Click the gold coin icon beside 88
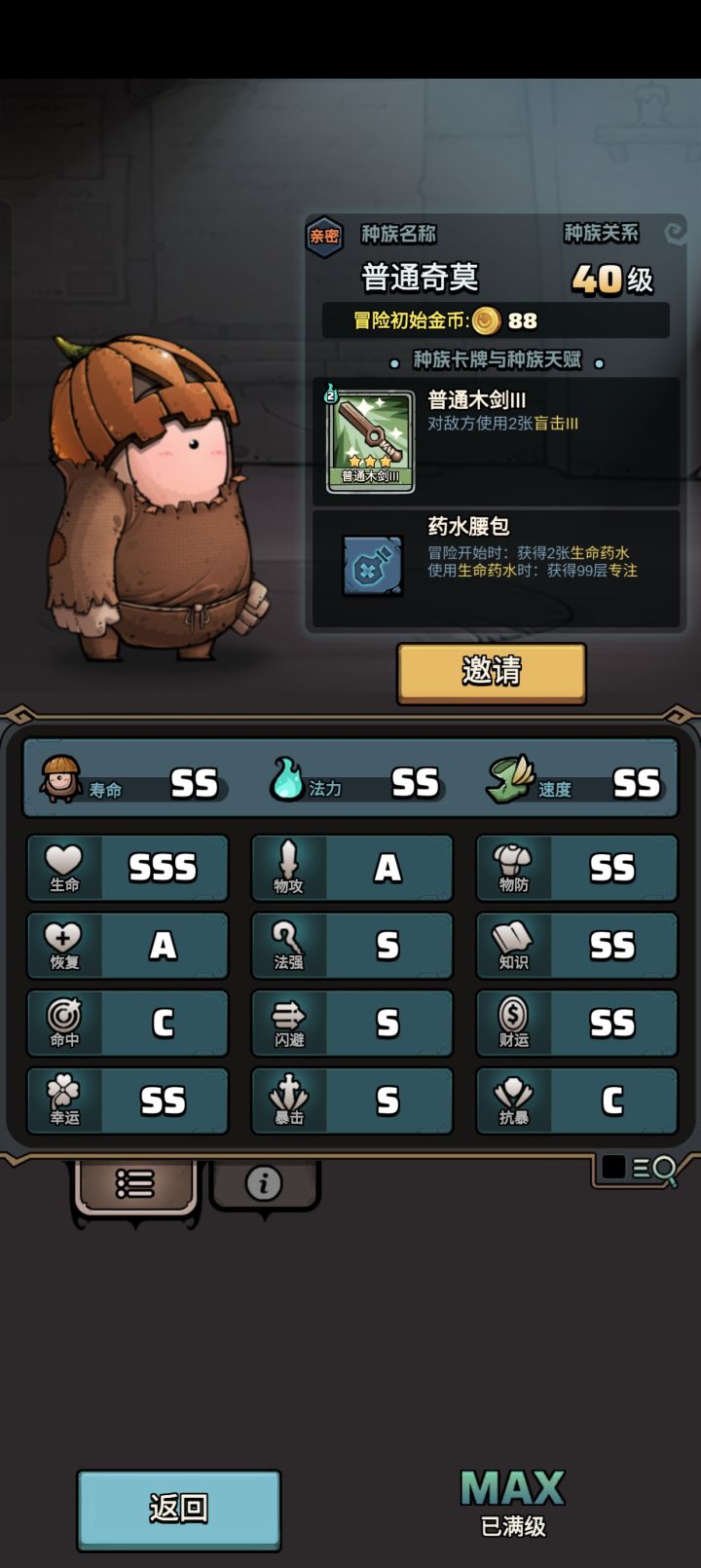Image resolution: width=701 pixels, height=1568 pixels. click(x=486, y=320)
